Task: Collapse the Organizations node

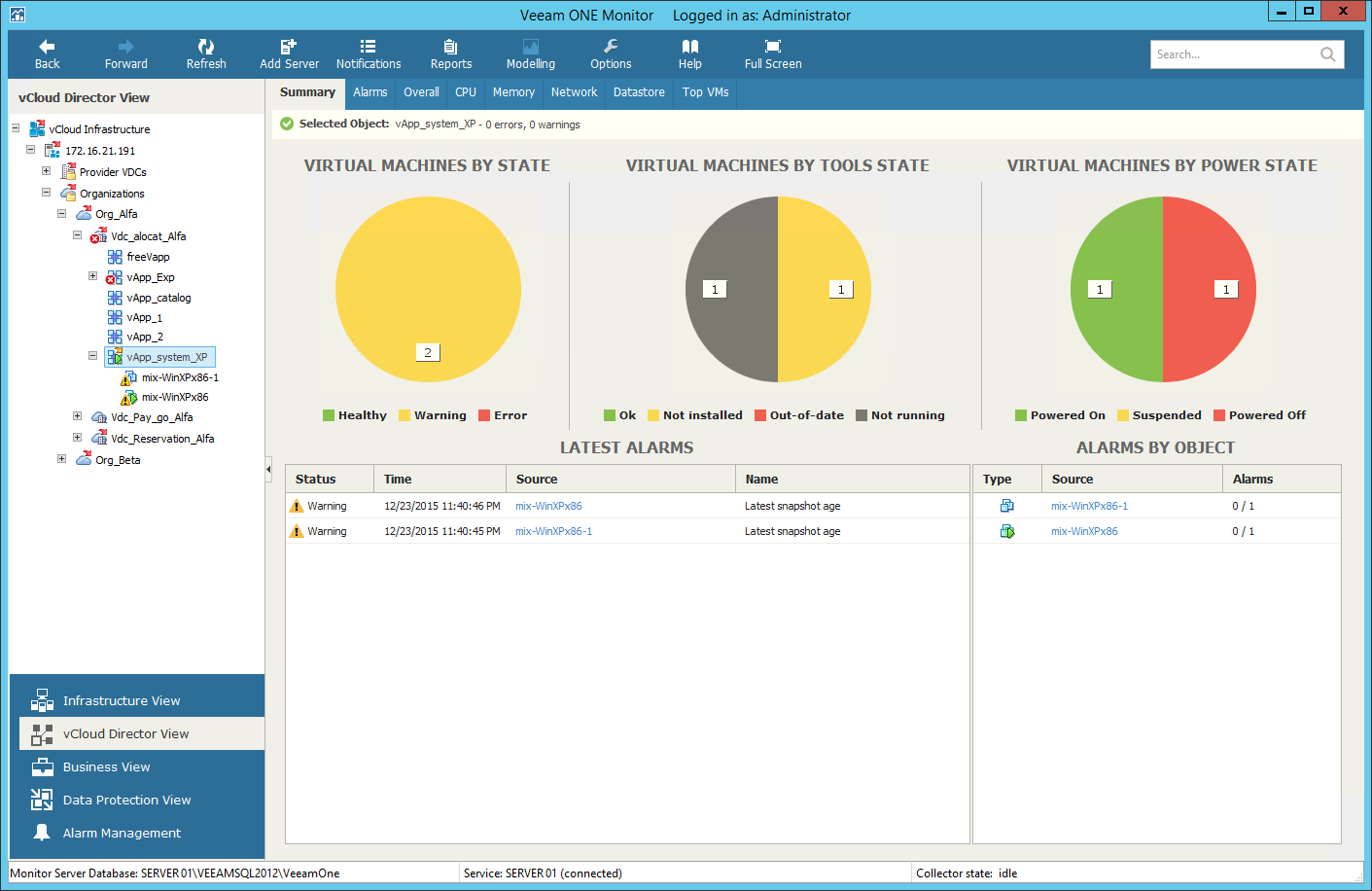Action: (47, 193)
